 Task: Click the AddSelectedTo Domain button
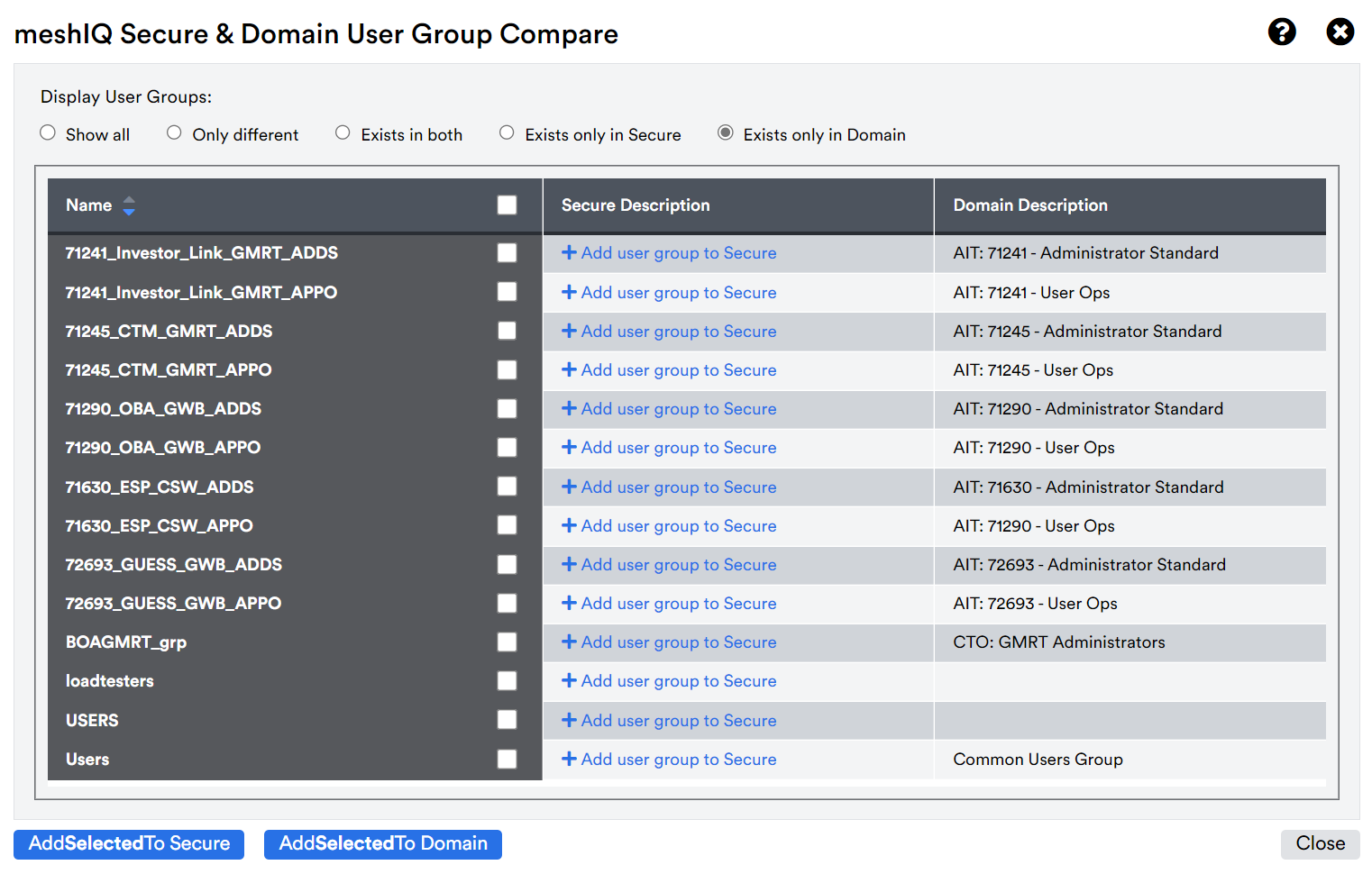point(383,844)
